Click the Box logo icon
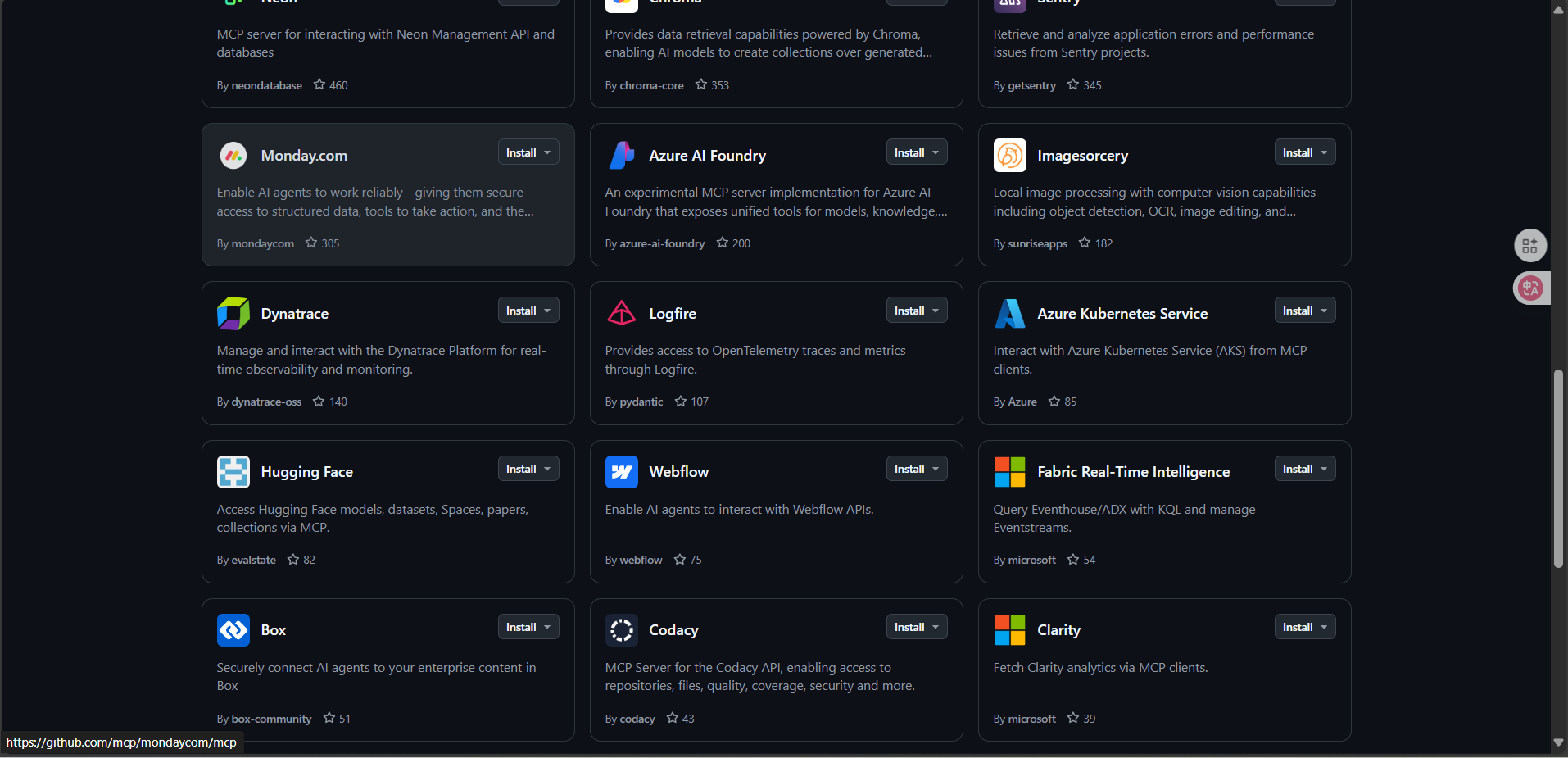Viewport: 1568px width, 758px height. tap(233, 630)
